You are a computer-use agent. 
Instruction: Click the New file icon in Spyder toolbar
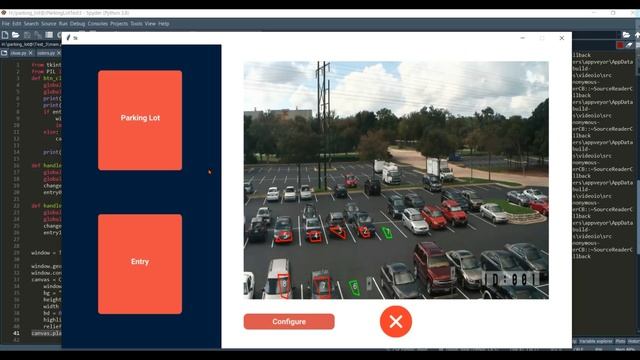coord(5,35)
